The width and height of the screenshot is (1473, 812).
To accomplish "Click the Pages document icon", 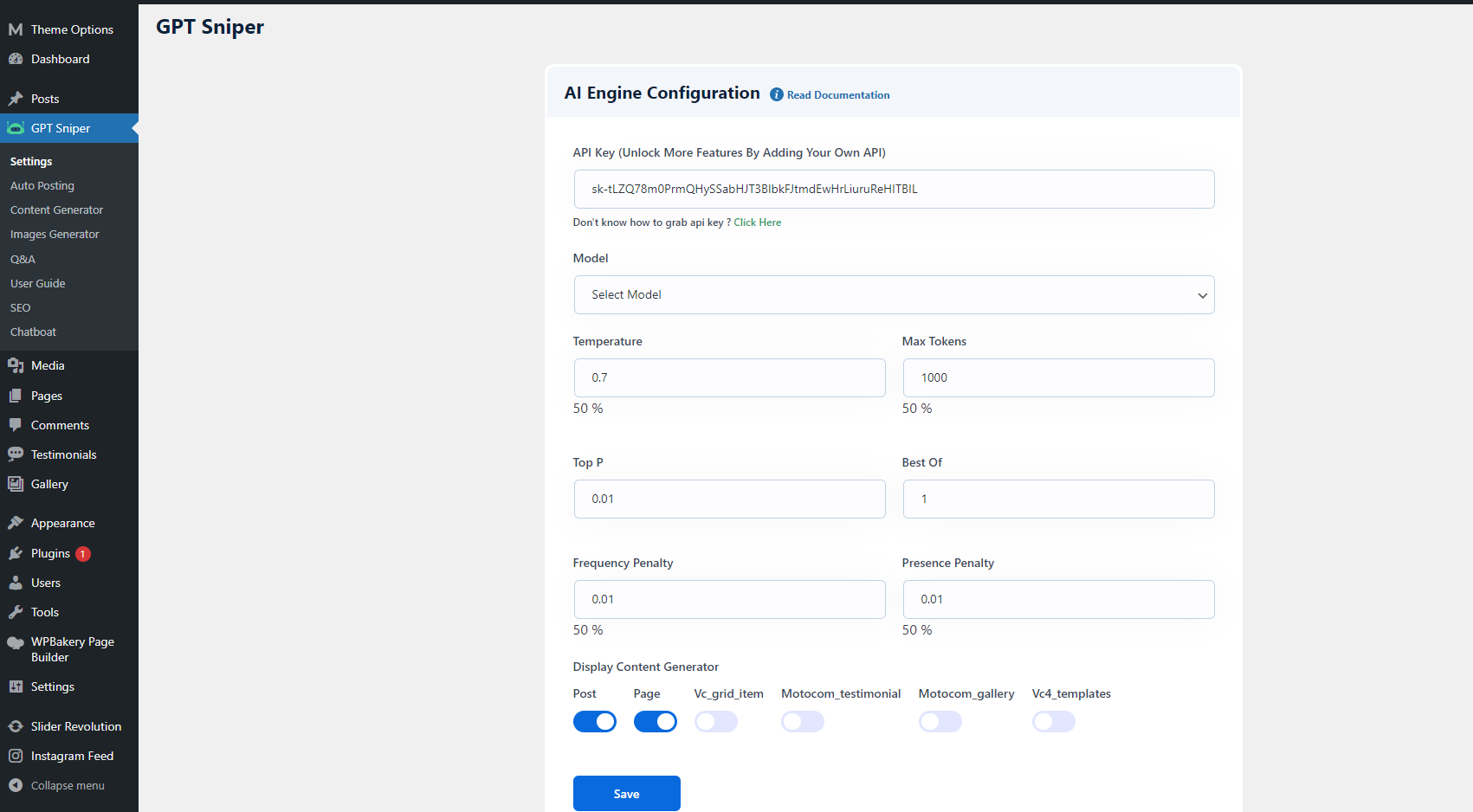I will pyautogui.click(x=16, y=396).
